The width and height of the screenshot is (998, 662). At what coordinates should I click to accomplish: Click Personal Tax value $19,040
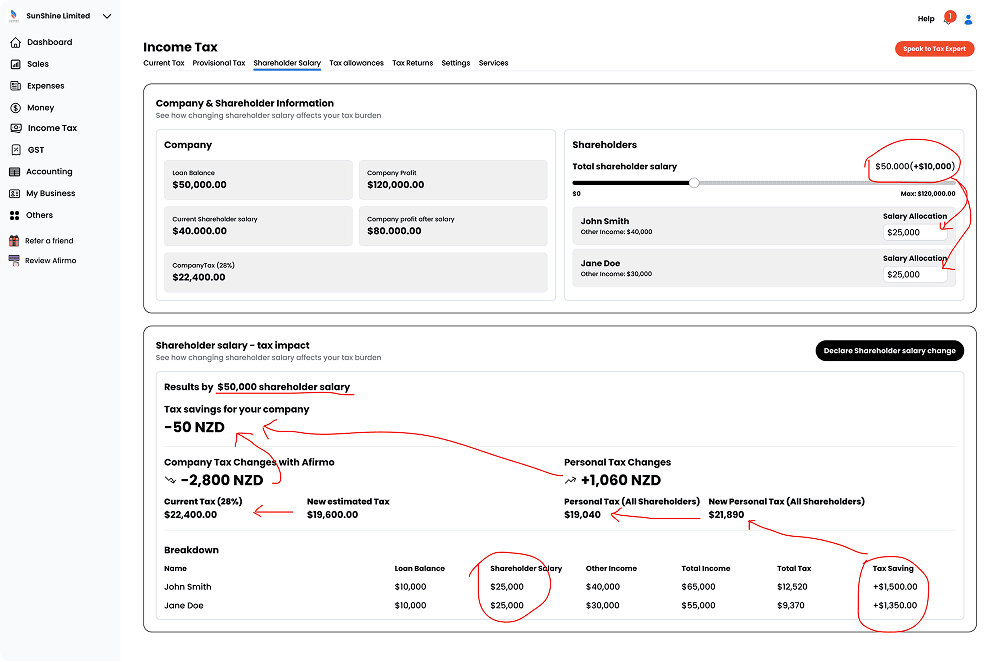[582, 515]
